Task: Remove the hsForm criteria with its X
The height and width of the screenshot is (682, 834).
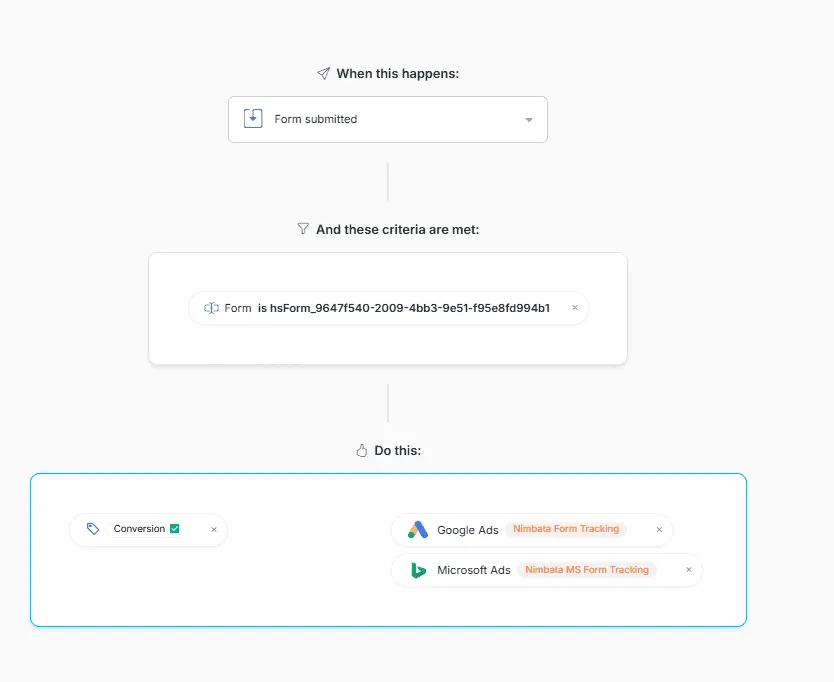Action: click(575, 307)
